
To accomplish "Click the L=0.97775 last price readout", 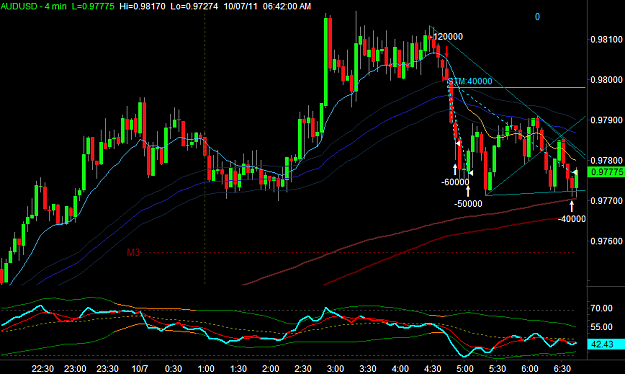I will point(93,6).
